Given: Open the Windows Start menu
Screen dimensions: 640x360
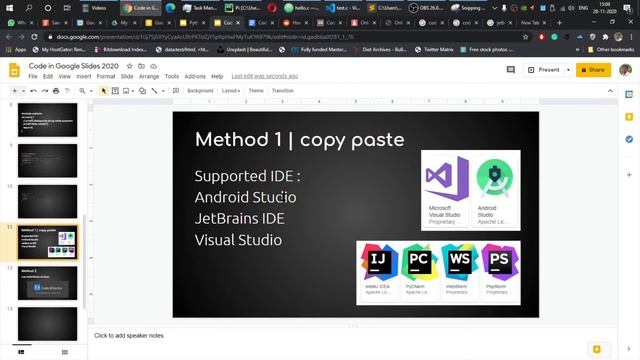Looking at the screenshot, I should pos(9,8).
